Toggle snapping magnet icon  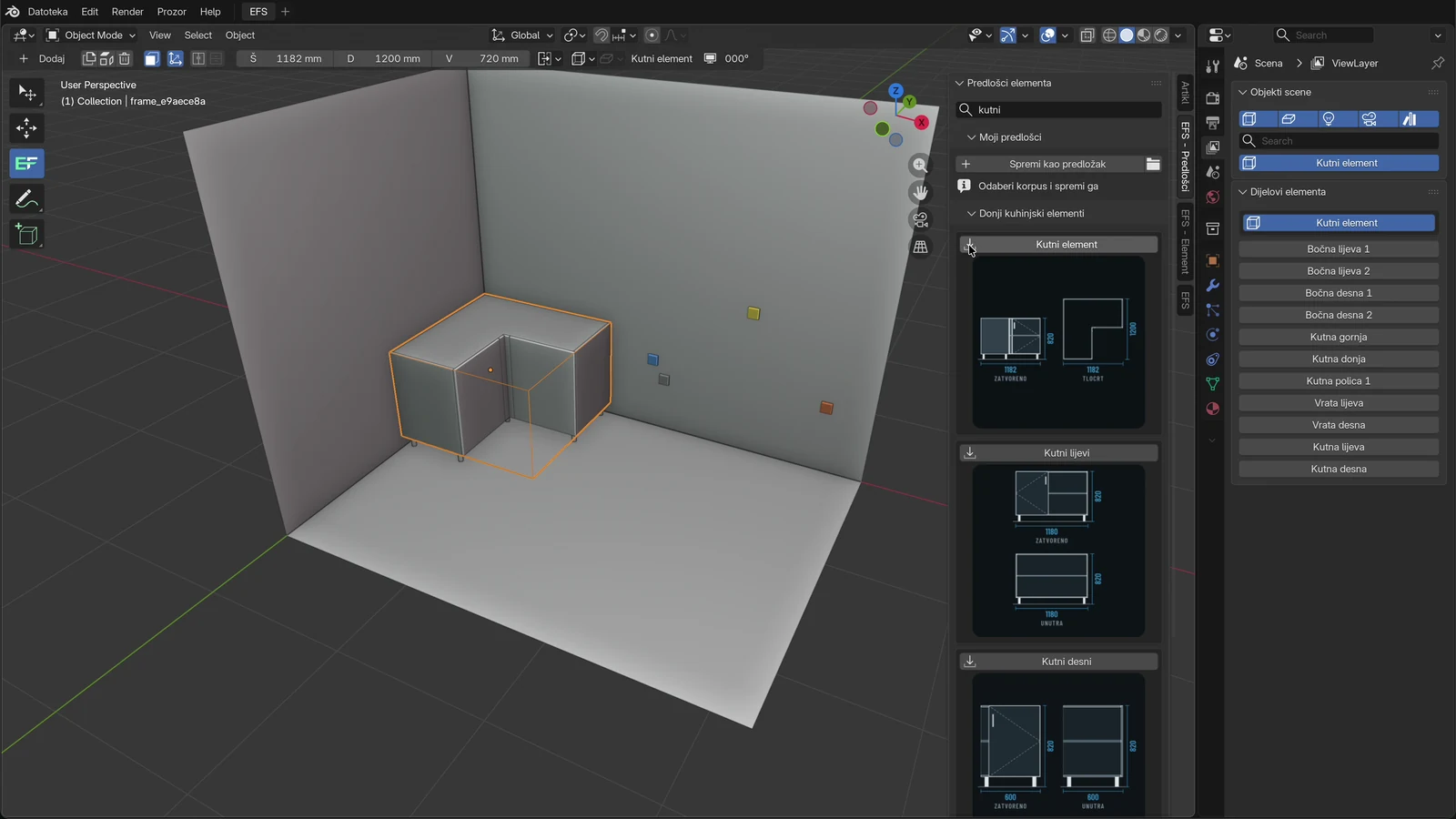pyautogui.click(x=602, y=35)
